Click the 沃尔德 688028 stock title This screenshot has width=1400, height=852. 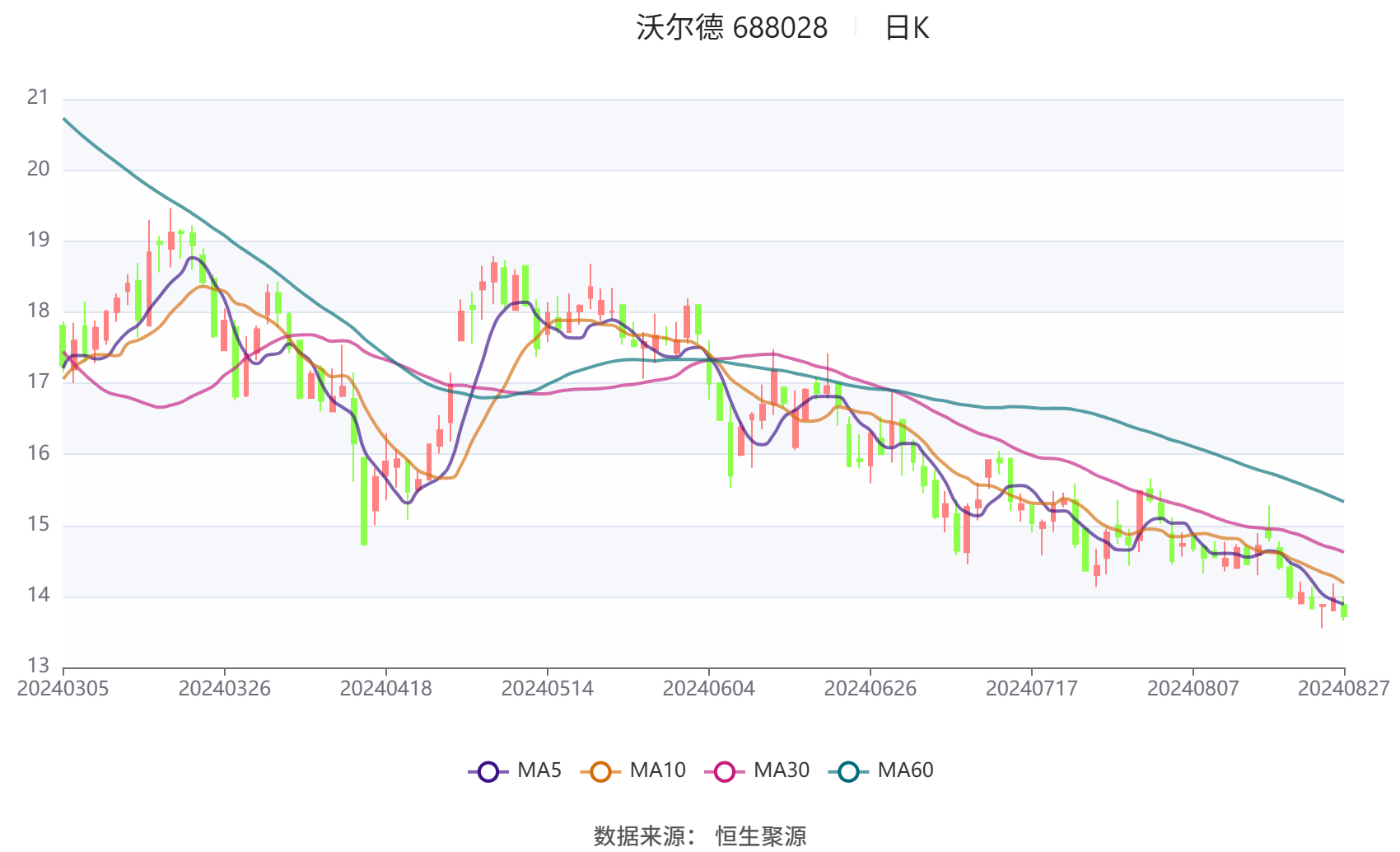[x=731, y=28]
